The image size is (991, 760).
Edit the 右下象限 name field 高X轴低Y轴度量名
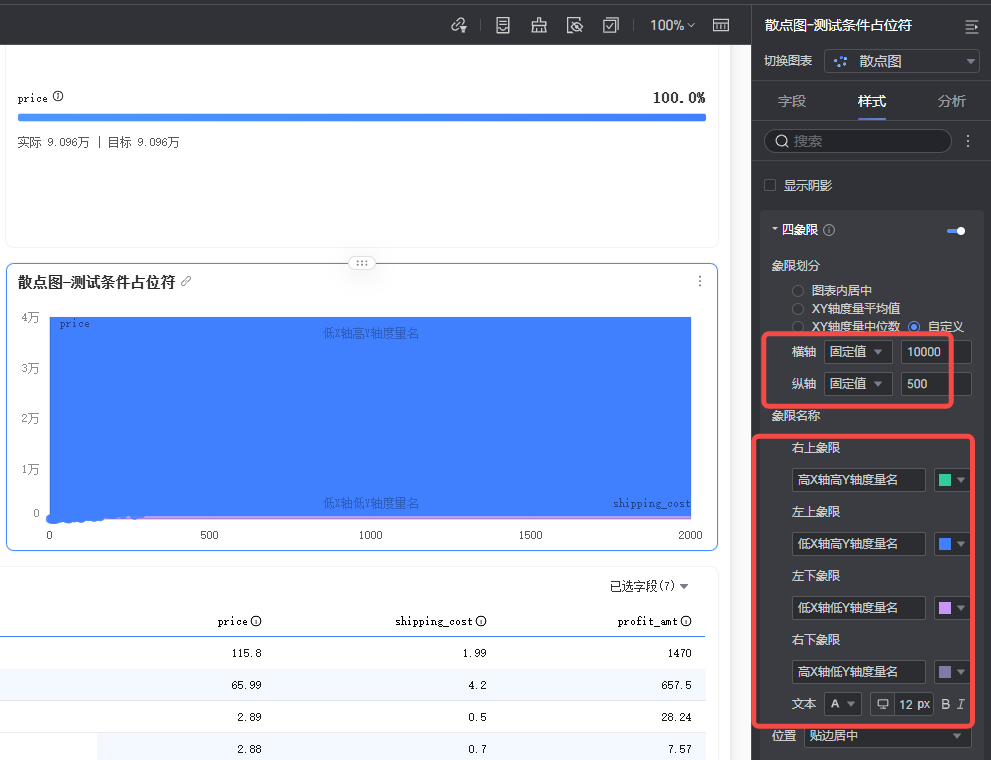coord(858,672)
